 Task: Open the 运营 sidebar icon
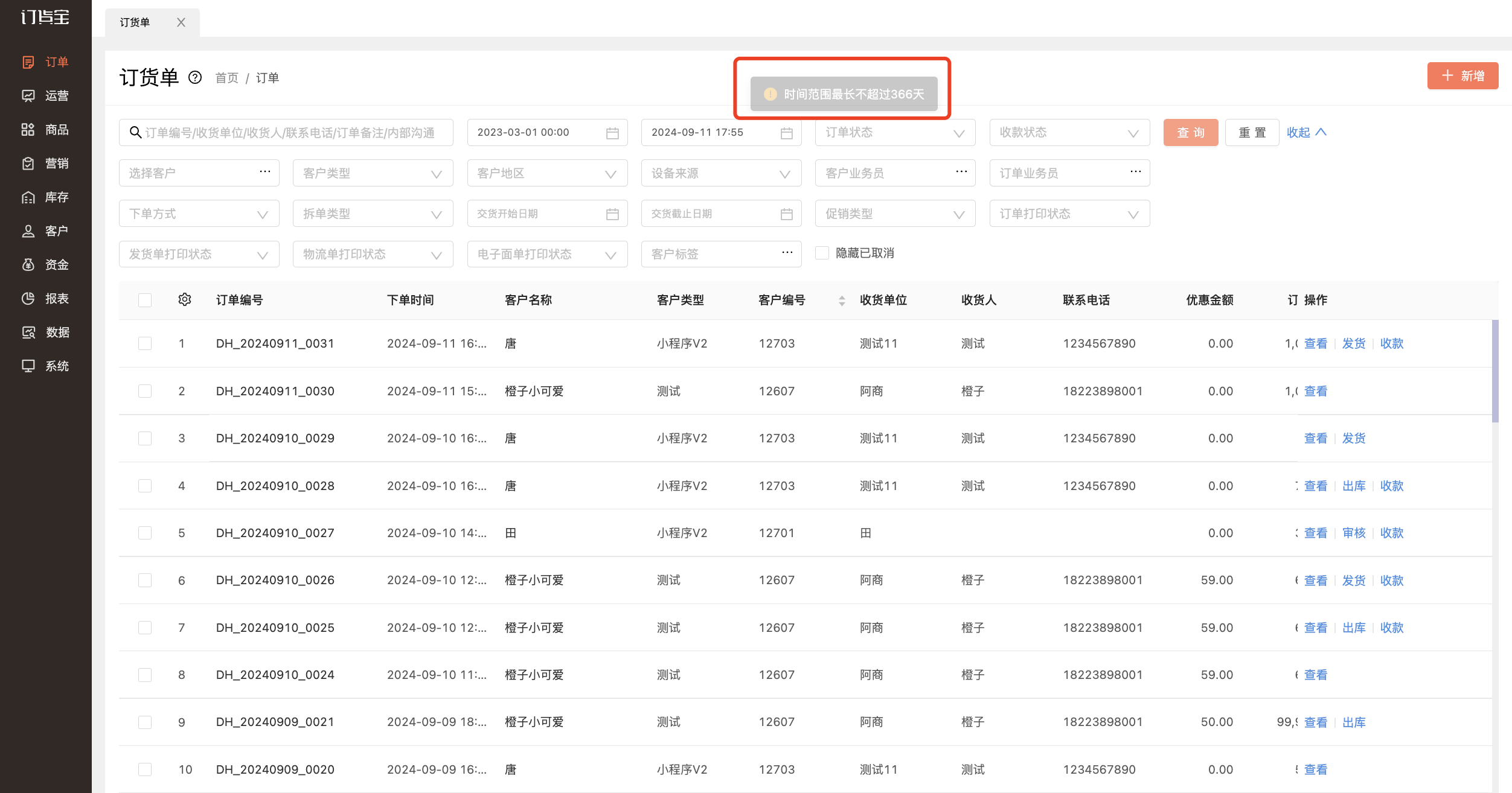[x=28, y=96]
